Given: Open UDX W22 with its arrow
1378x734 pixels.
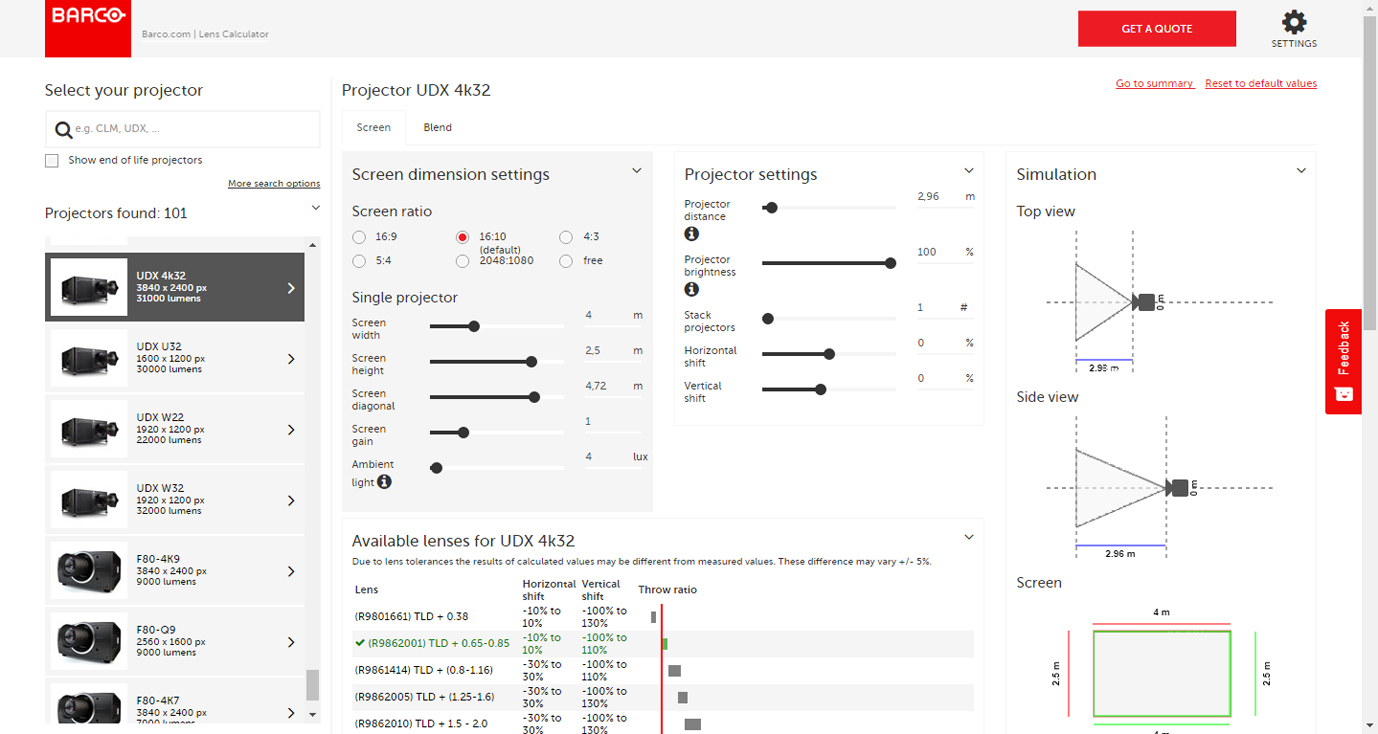Looking at the screenshot, I should point(291,430).
